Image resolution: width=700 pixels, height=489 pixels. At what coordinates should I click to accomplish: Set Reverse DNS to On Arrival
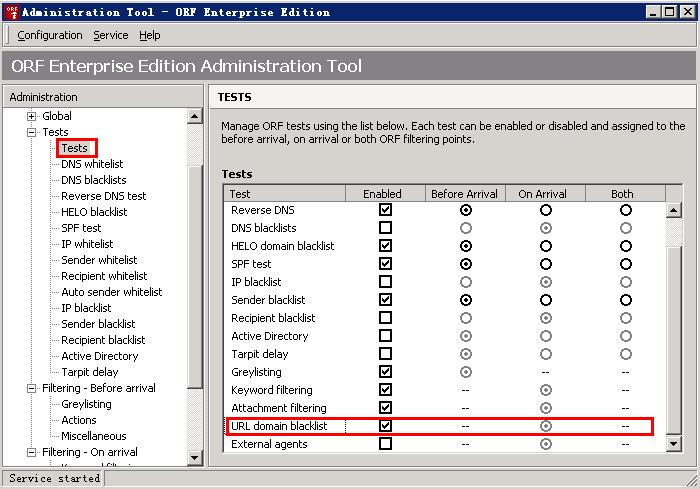[546, 210]
